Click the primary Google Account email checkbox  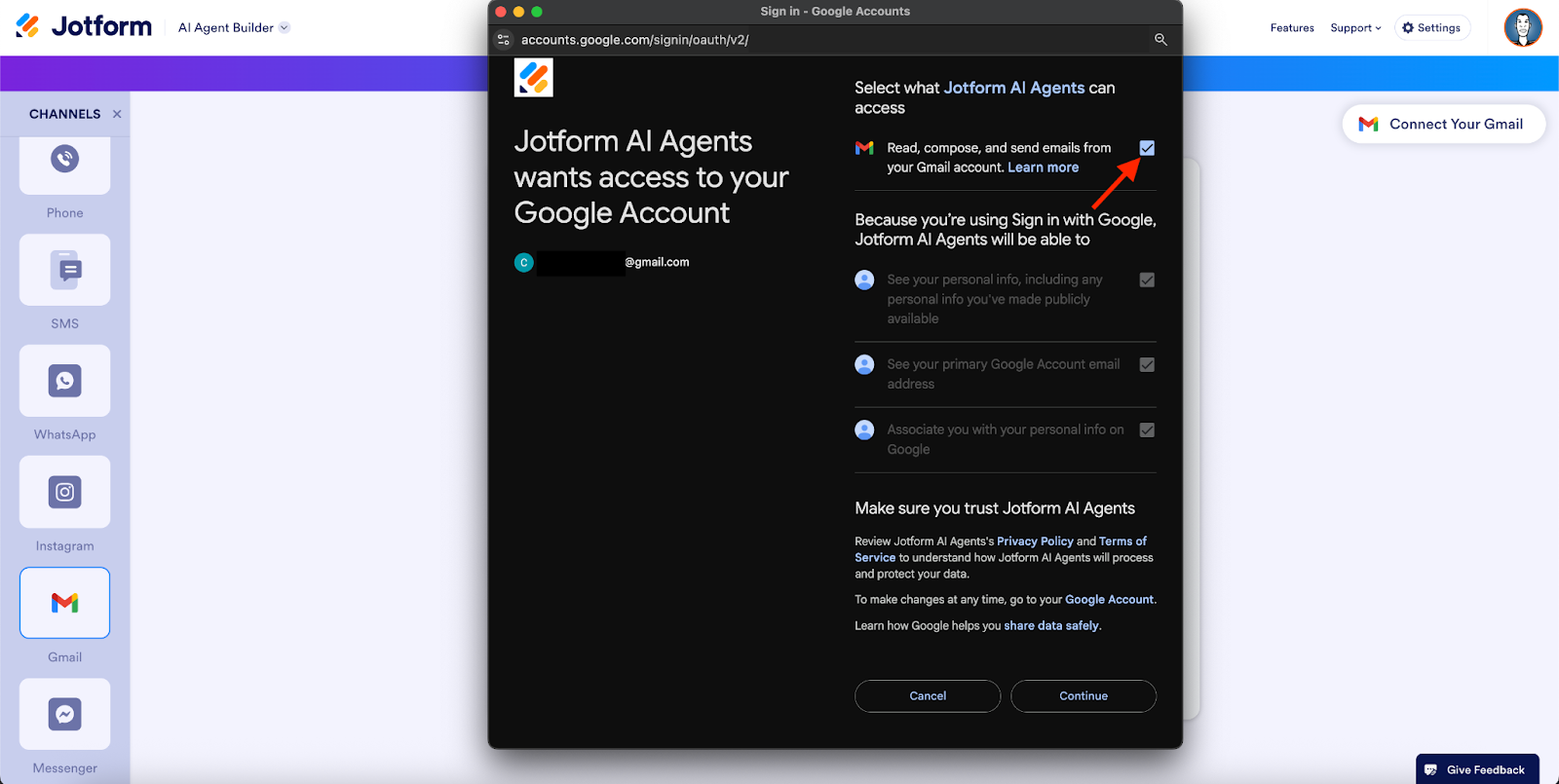1147,364
